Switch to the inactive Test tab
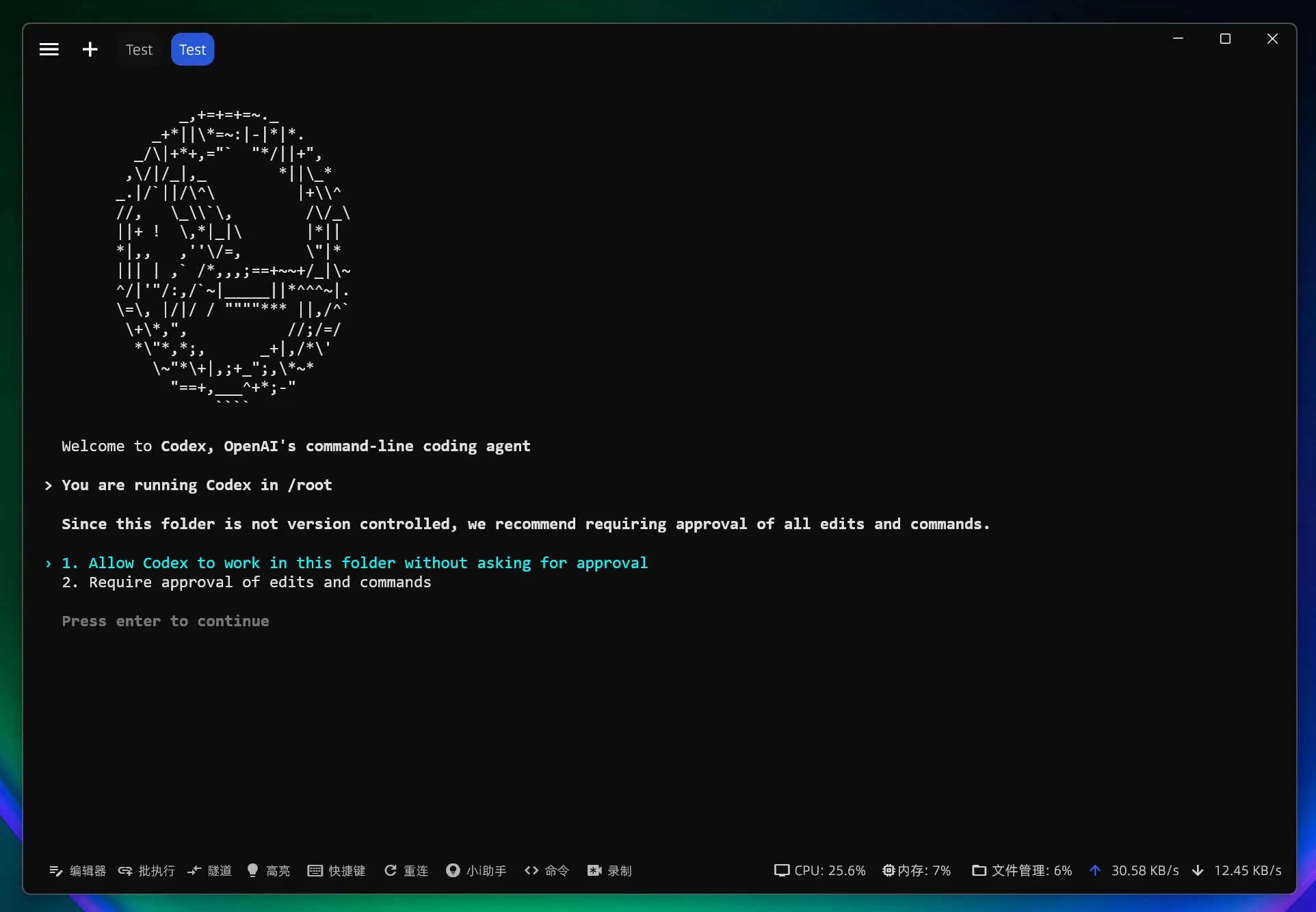The width and height of the screenshot is (1316, 912). tap(139, 49)
